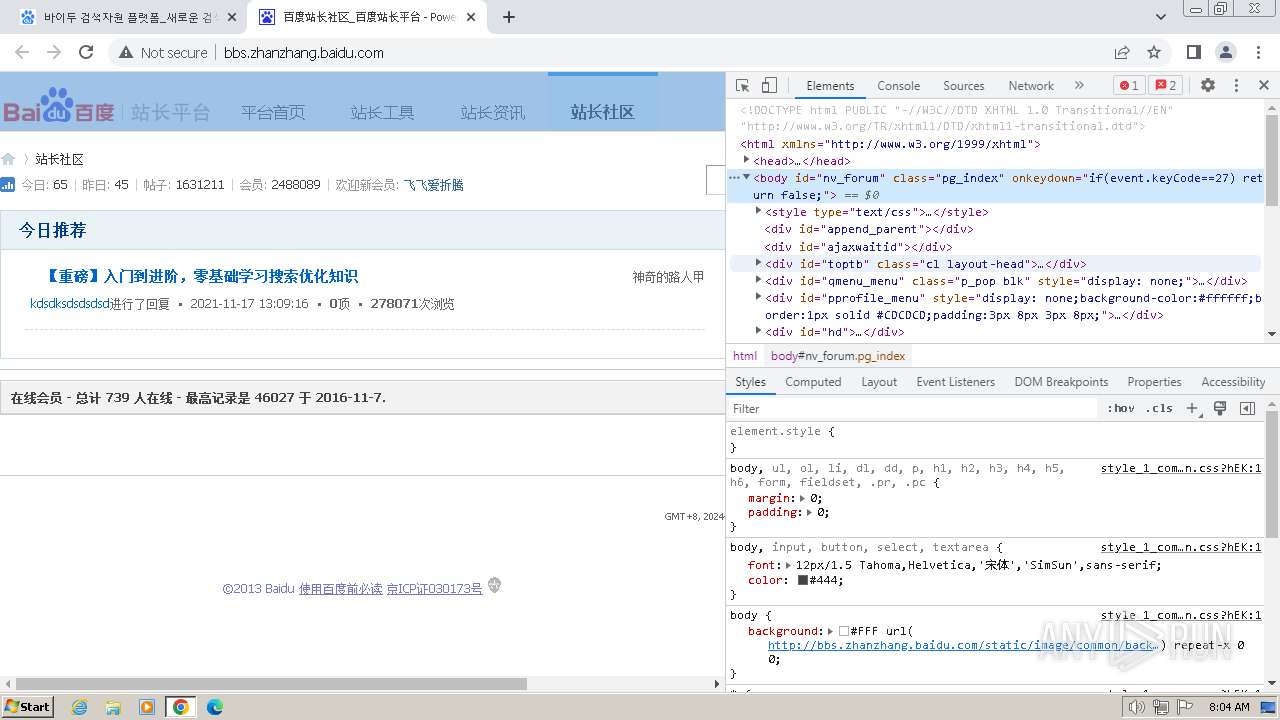The height and width of the screenshot is (720, 1280).
Task: Open the DevTools three-dot customize menu
Action: 1236,86
